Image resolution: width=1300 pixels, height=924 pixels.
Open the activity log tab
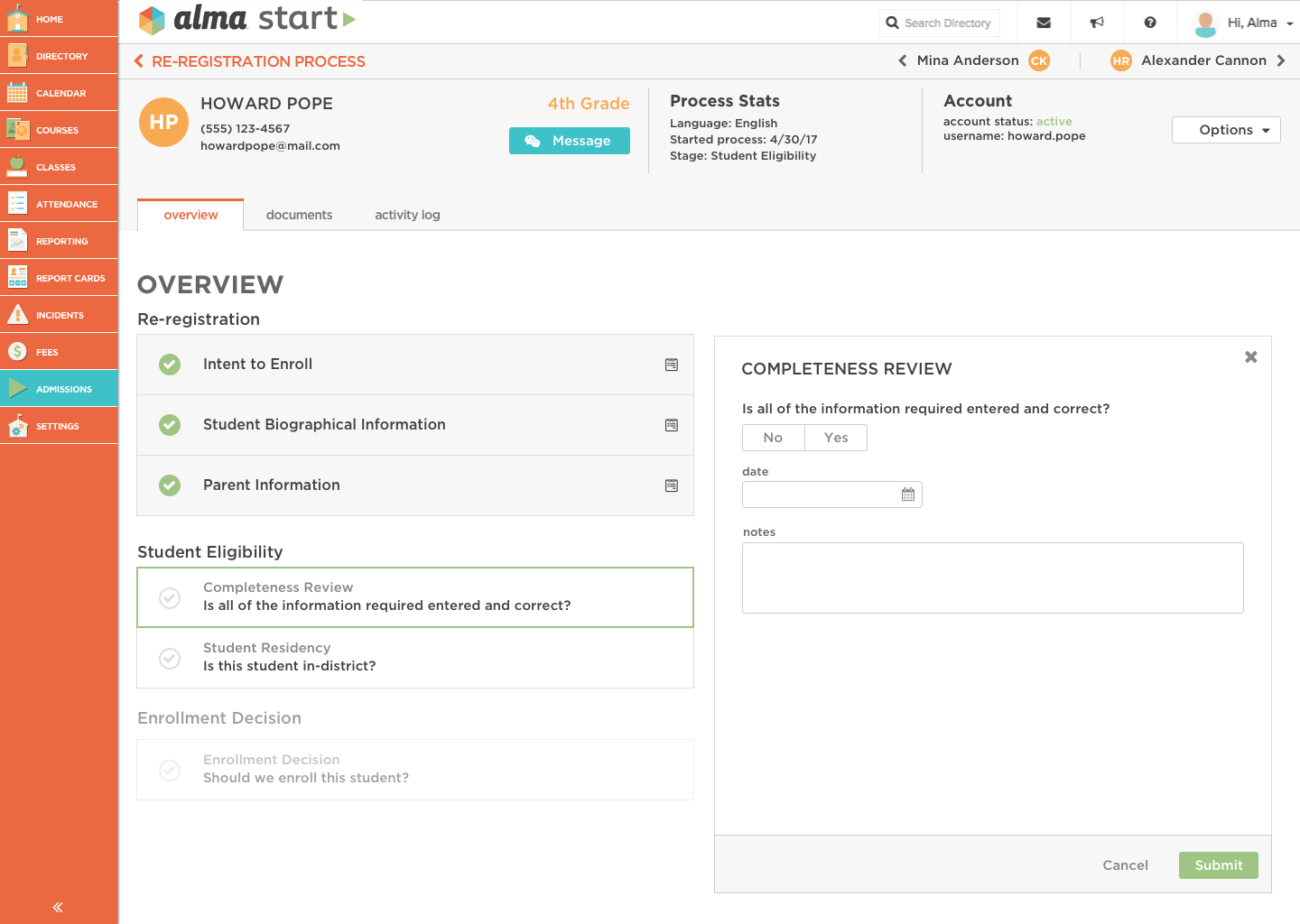[x=407, y=215]
